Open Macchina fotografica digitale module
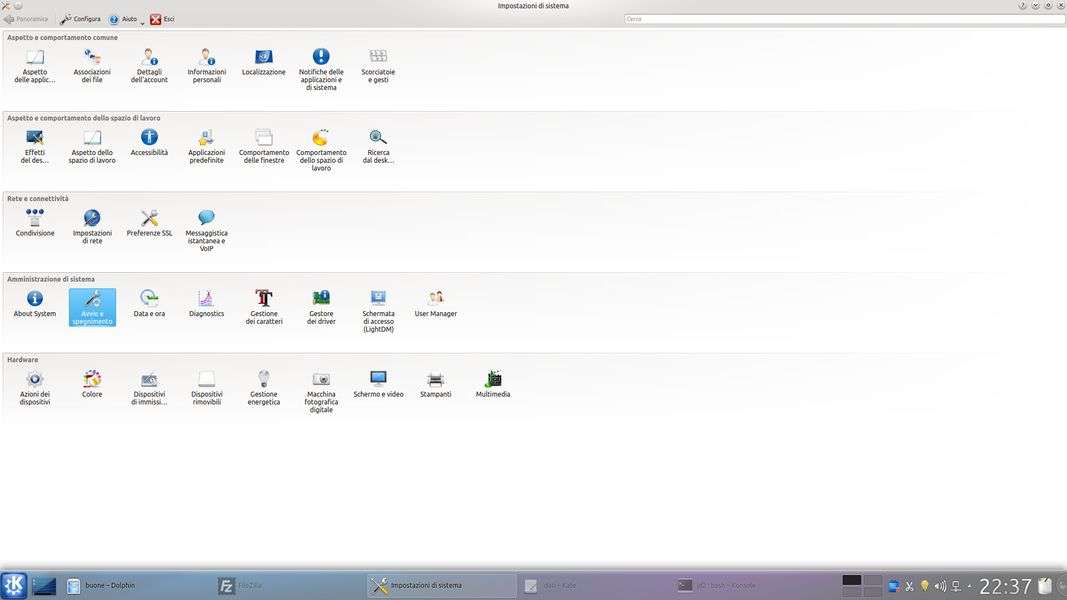The image size is (1067, 600). pos(321,392)
